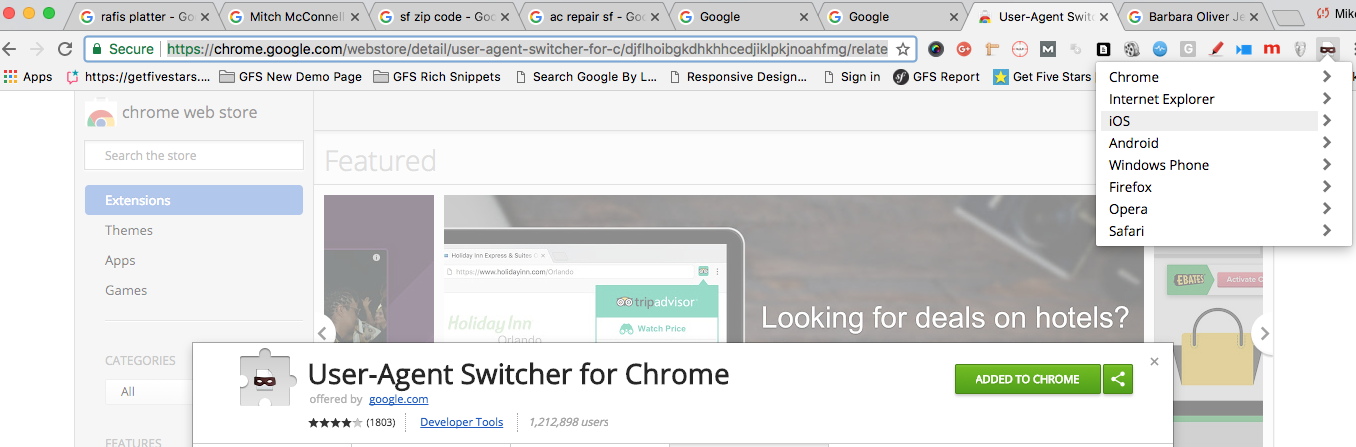
Task: Open the GFS Rich Snippets bookmark folder
Action: [437, 77]
